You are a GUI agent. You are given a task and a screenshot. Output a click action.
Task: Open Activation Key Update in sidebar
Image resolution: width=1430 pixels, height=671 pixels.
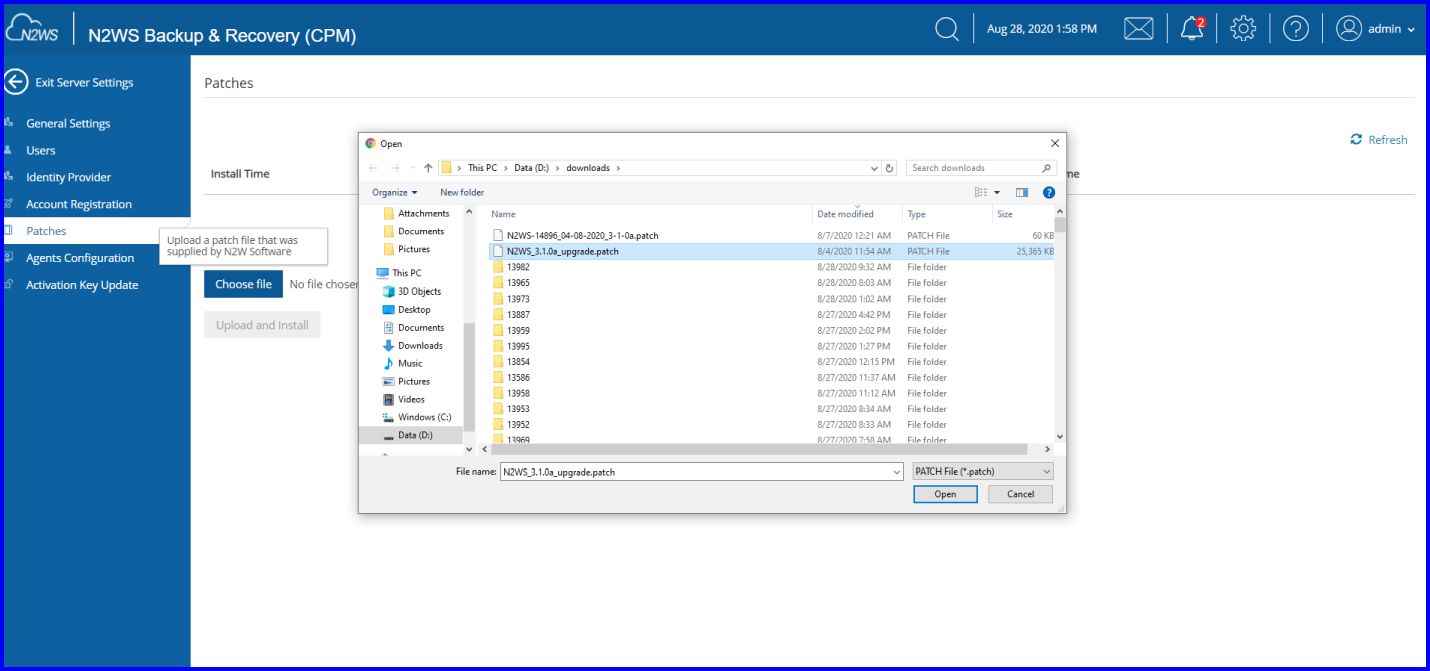[x=82, y=285]
